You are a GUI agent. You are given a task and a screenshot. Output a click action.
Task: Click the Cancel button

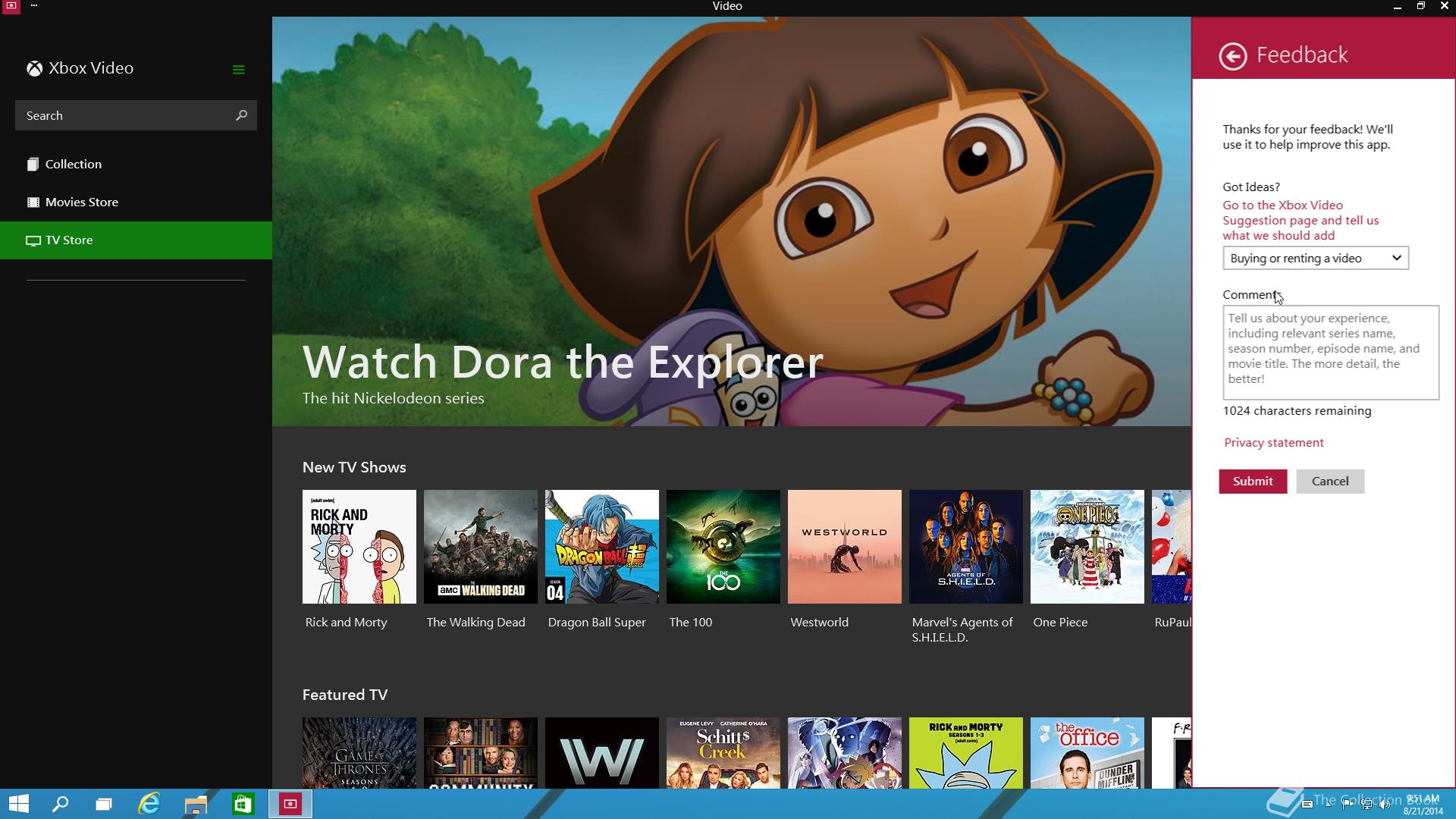coord(1330,482)
